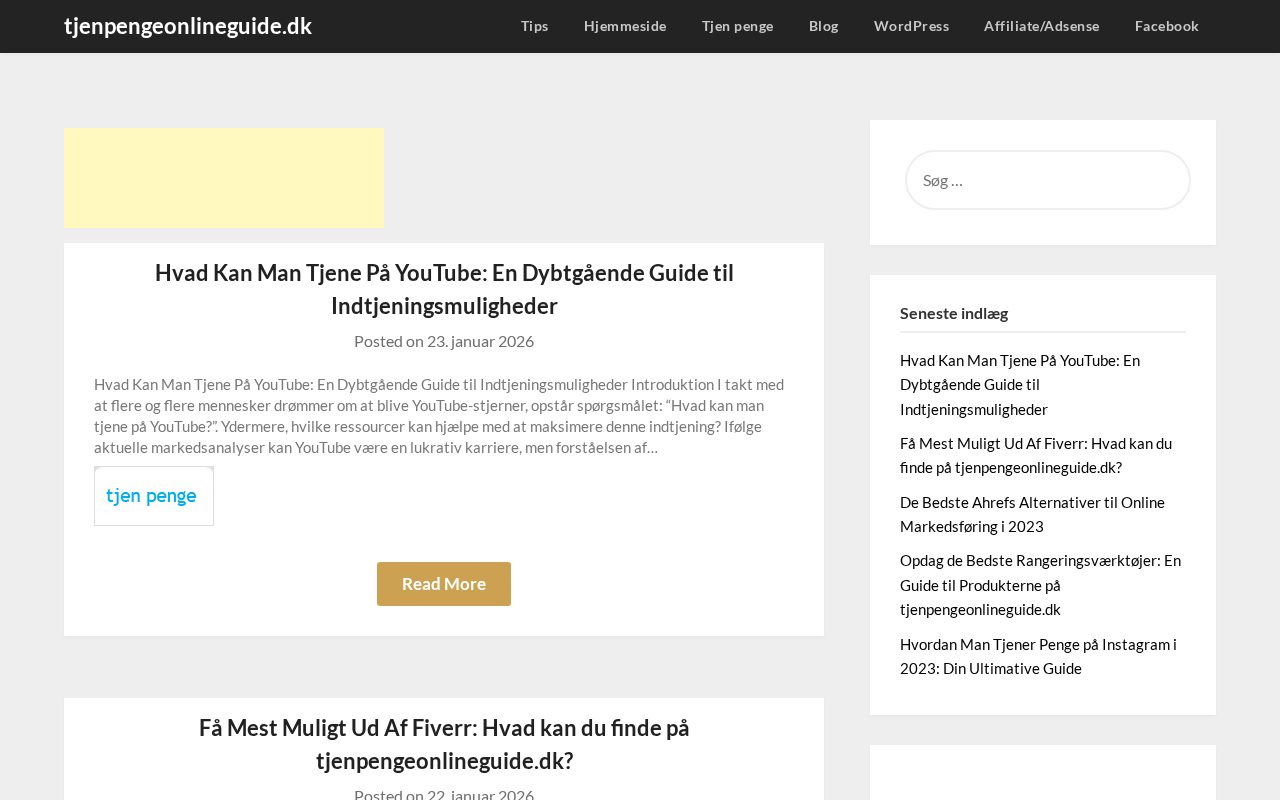
Task: Navigate to the WordPress menu item
Action: (x=911, y=26)
